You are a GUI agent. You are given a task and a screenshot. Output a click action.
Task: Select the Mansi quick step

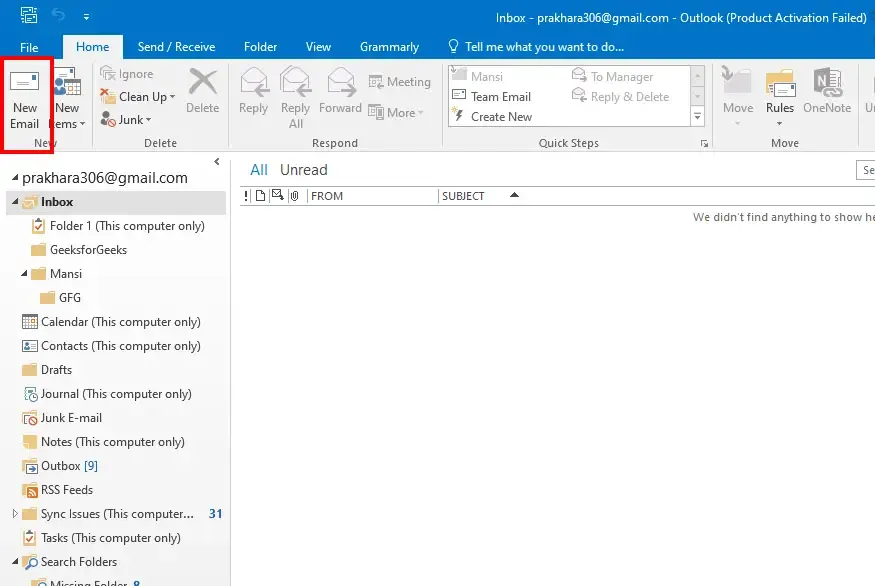click(477, 76)
